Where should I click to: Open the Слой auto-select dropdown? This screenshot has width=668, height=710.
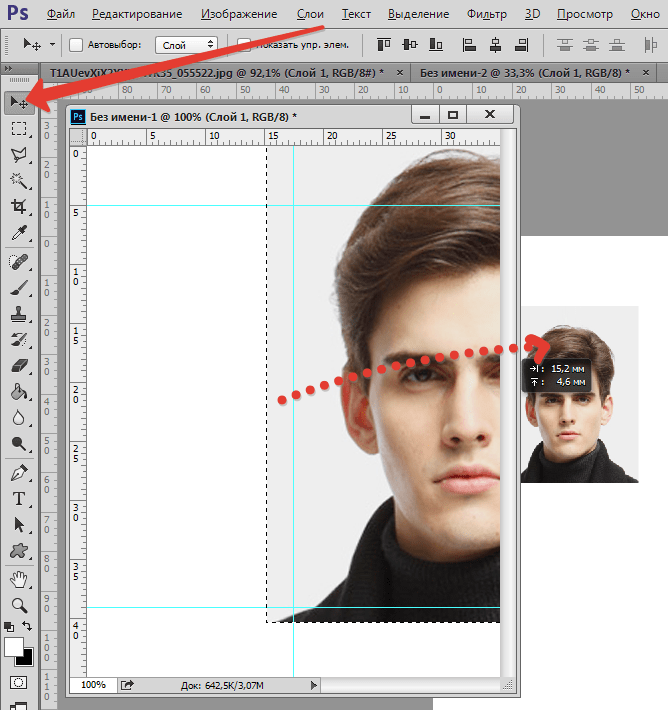click(x=186, y=45)
